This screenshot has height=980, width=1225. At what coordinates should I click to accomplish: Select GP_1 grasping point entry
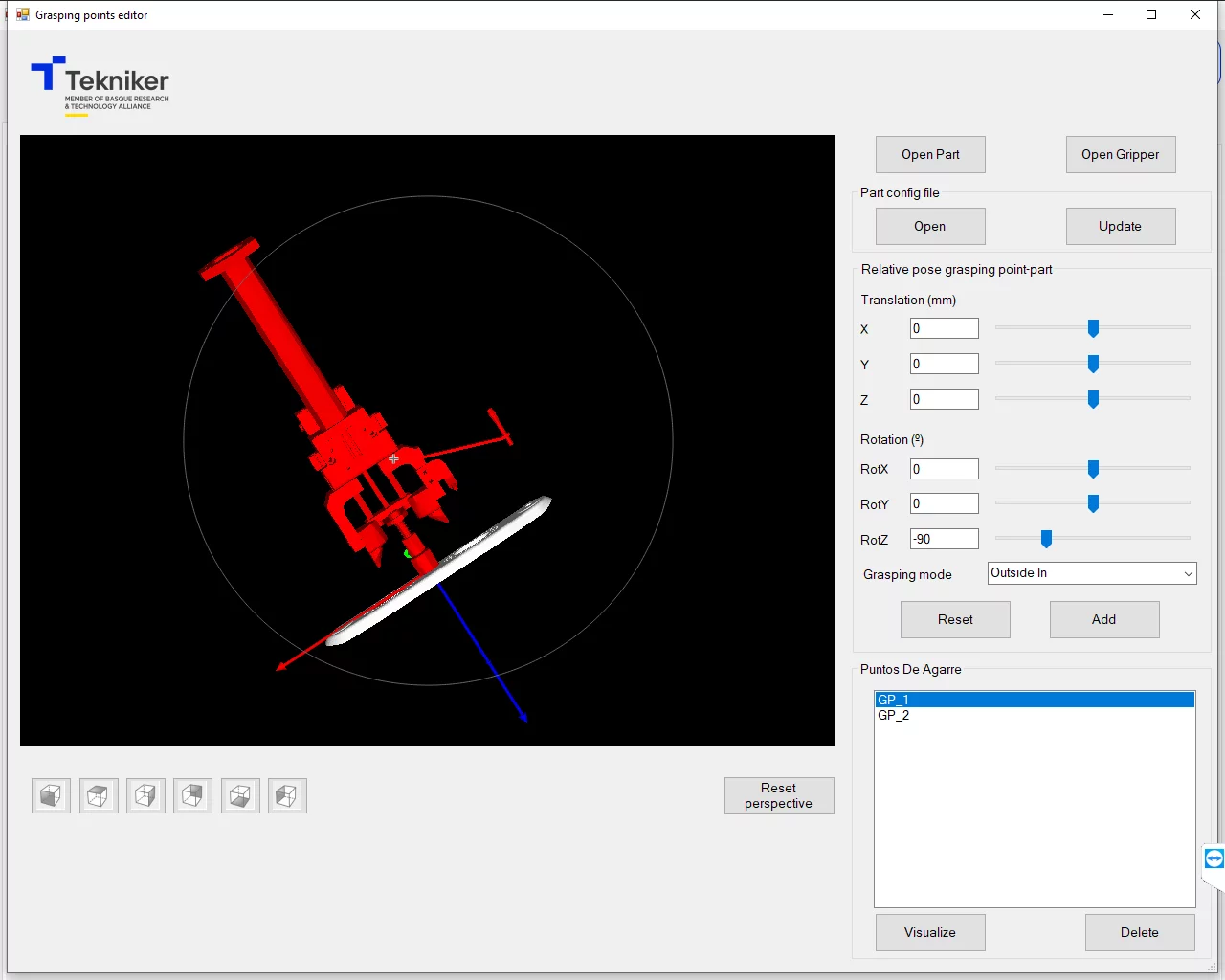click(894, 700)
